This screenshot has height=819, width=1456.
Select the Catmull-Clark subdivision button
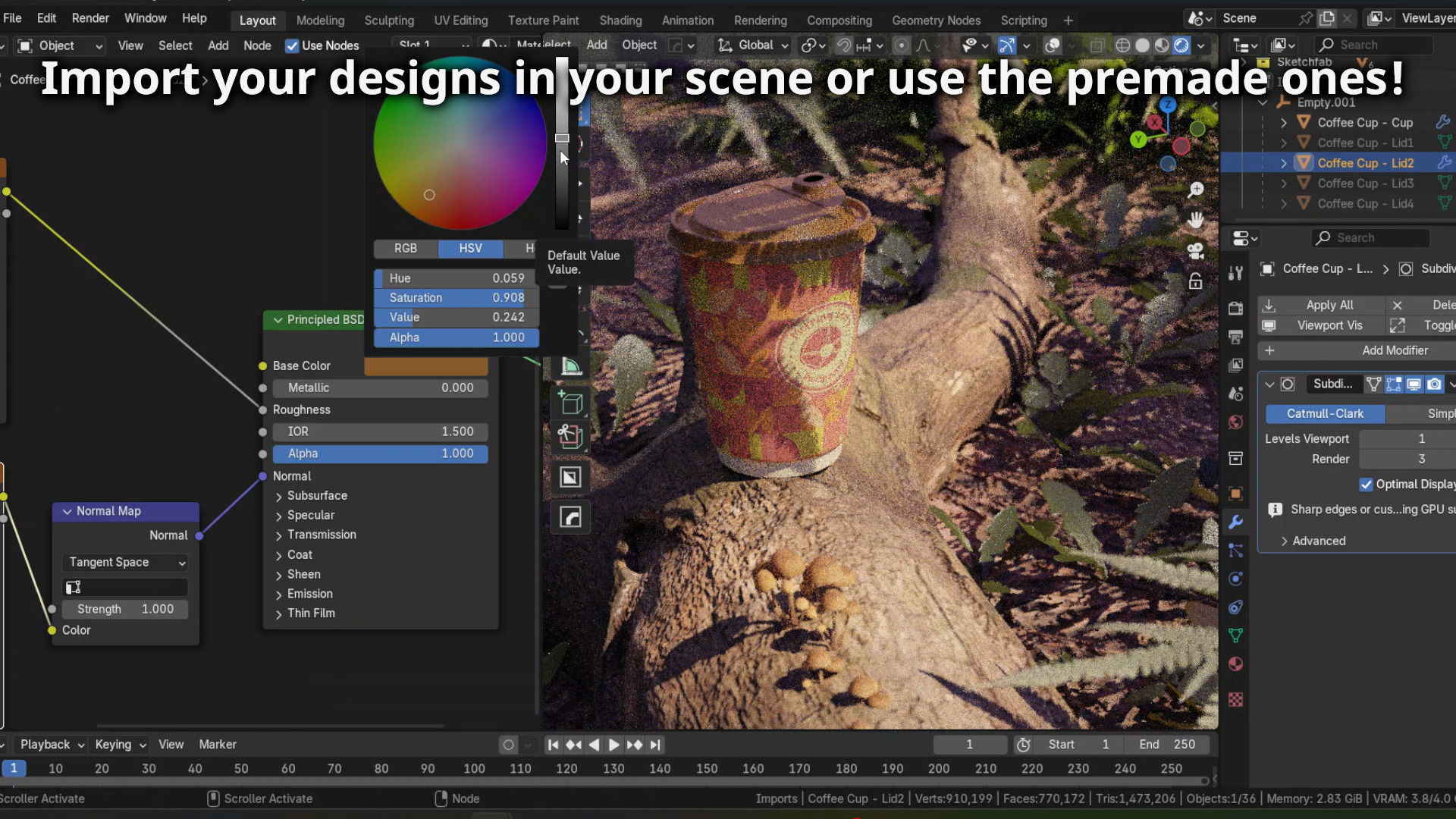pyautogui.click(x=1325, y=414)
